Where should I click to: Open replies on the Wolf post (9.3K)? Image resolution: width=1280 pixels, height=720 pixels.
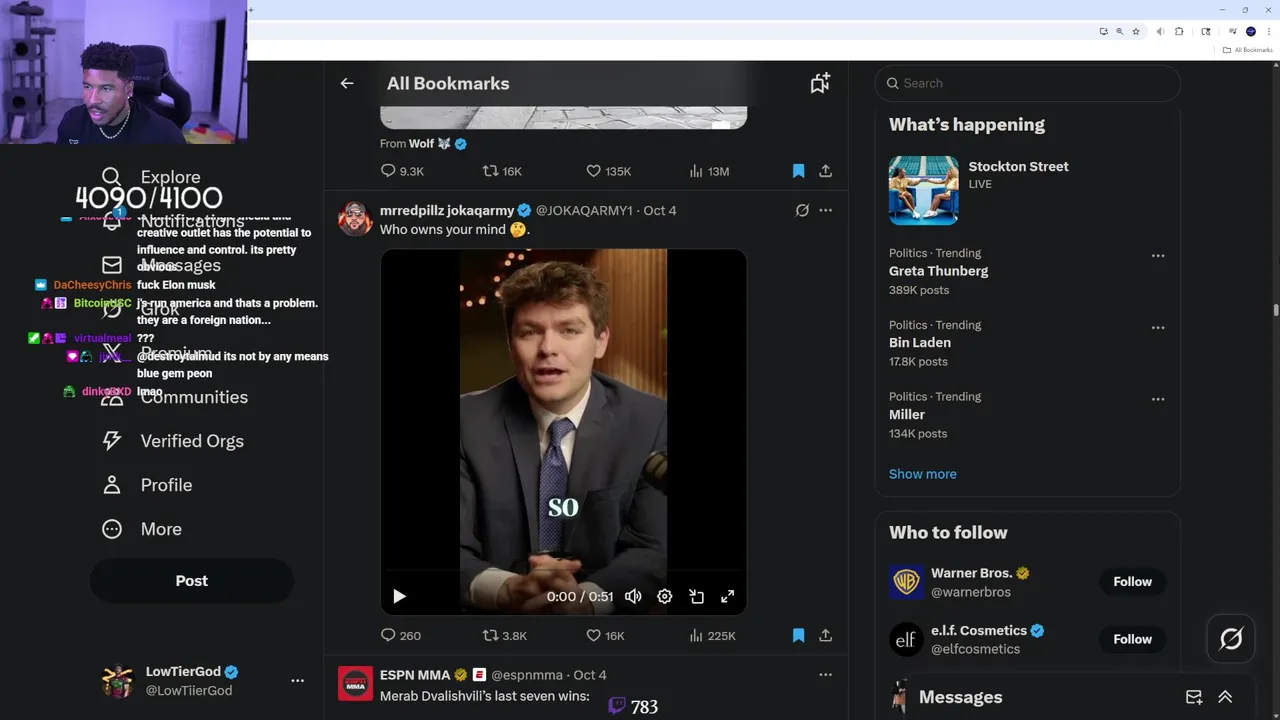coord(402,171)
